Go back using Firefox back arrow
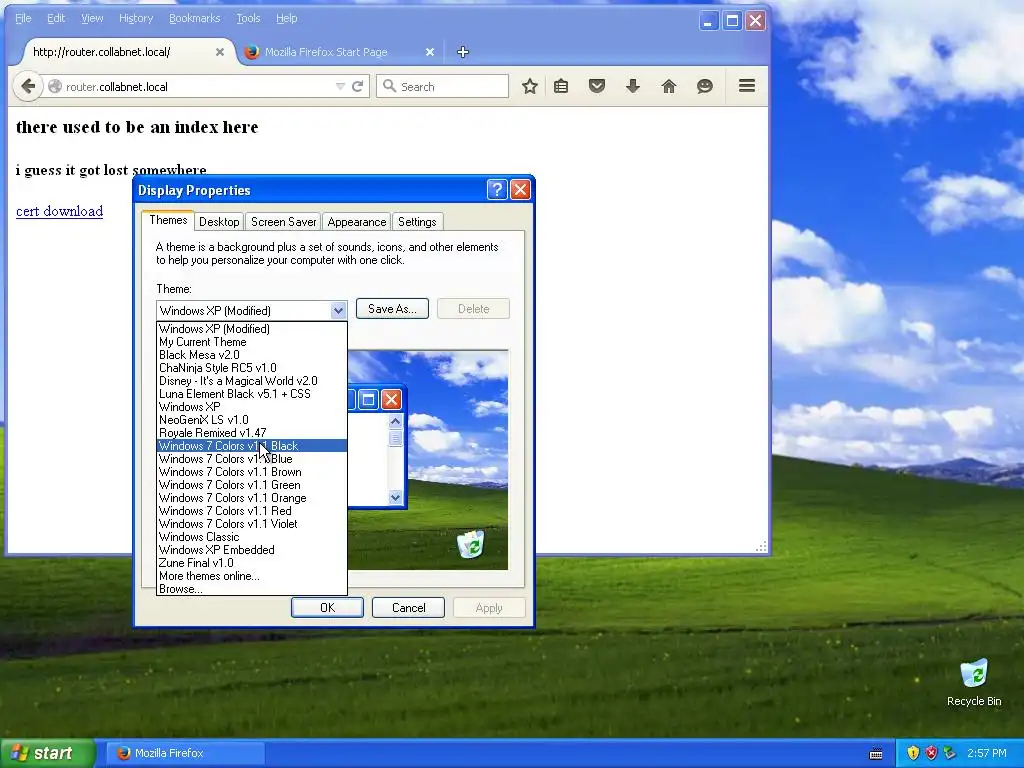 [x=27, y=86]
